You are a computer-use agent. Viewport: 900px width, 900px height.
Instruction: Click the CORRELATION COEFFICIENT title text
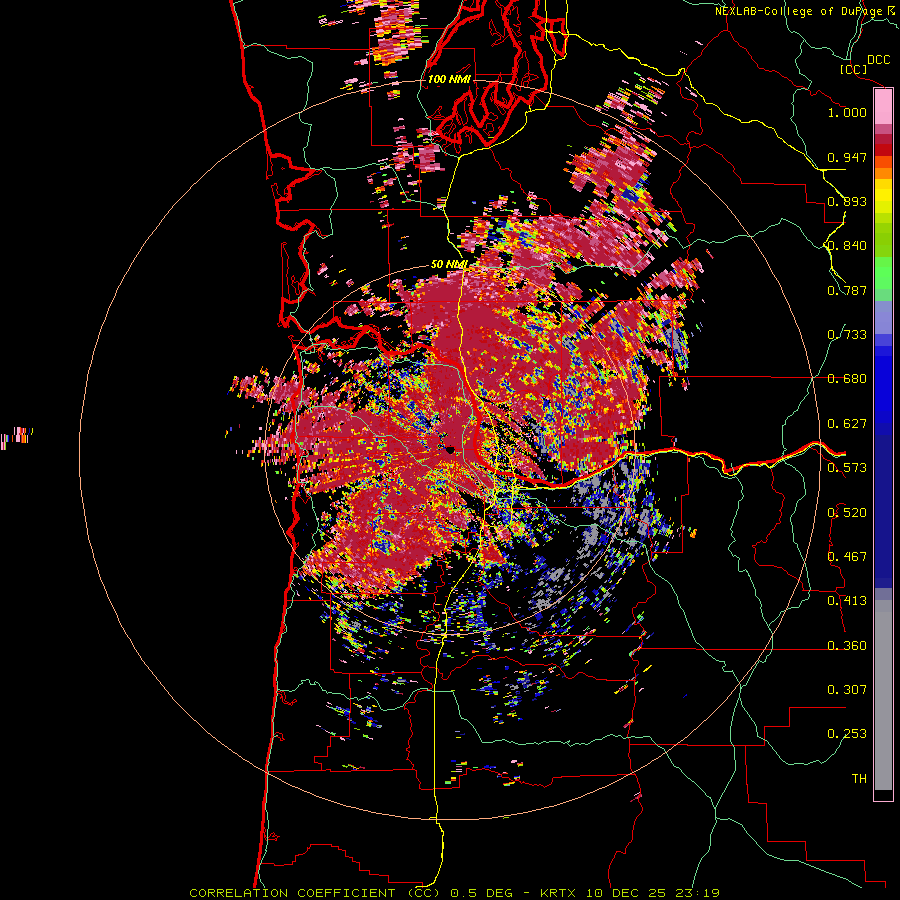(293, 893)
